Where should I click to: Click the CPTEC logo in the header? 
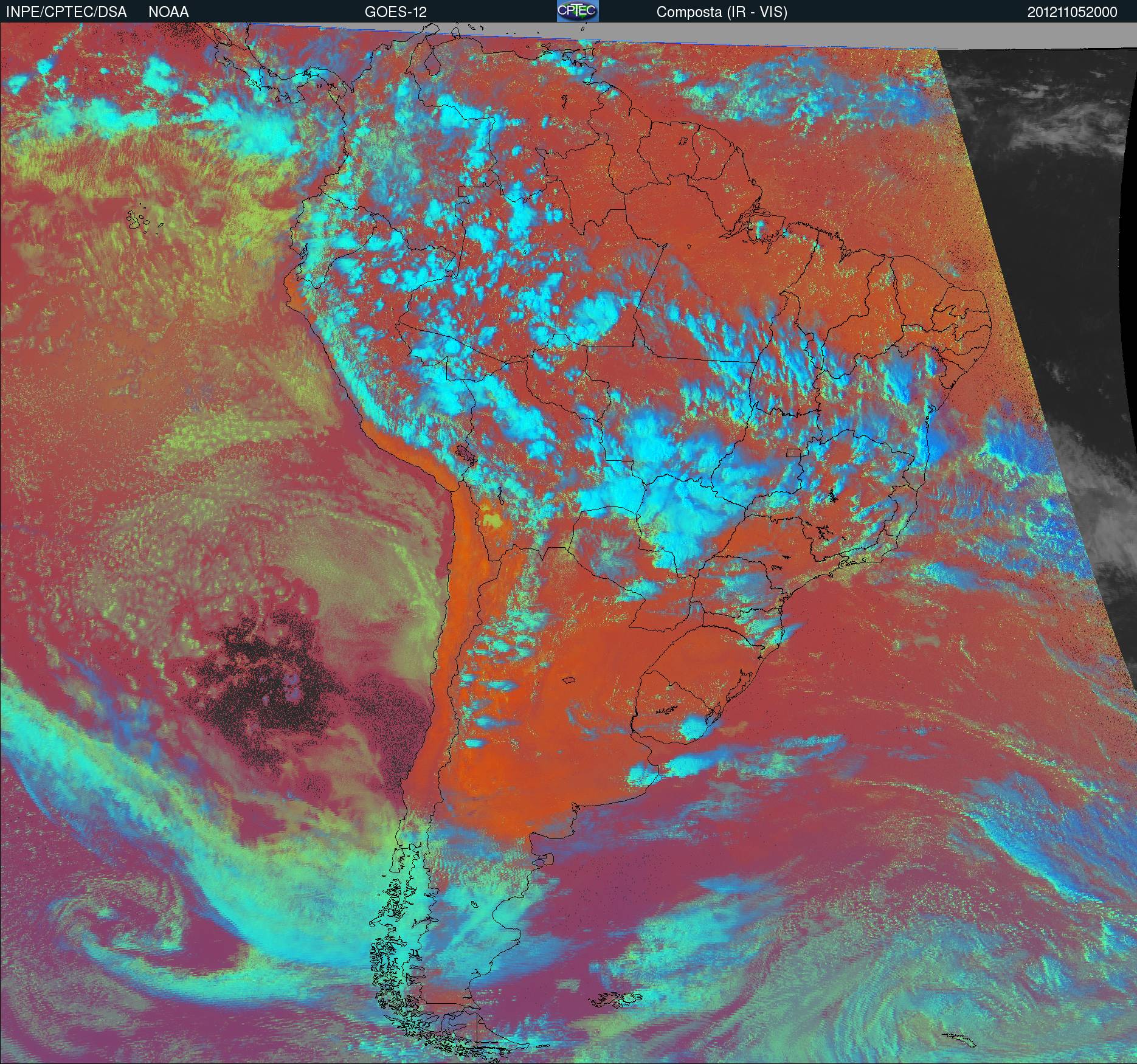[x=578, y=11]
